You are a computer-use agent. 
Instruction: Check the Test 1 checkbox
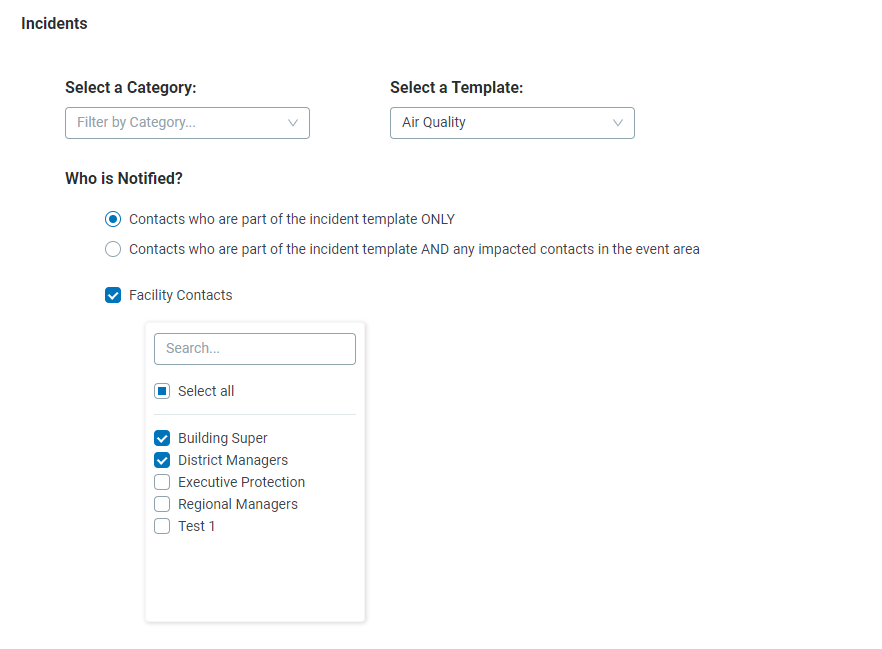(x=162, y=526)
